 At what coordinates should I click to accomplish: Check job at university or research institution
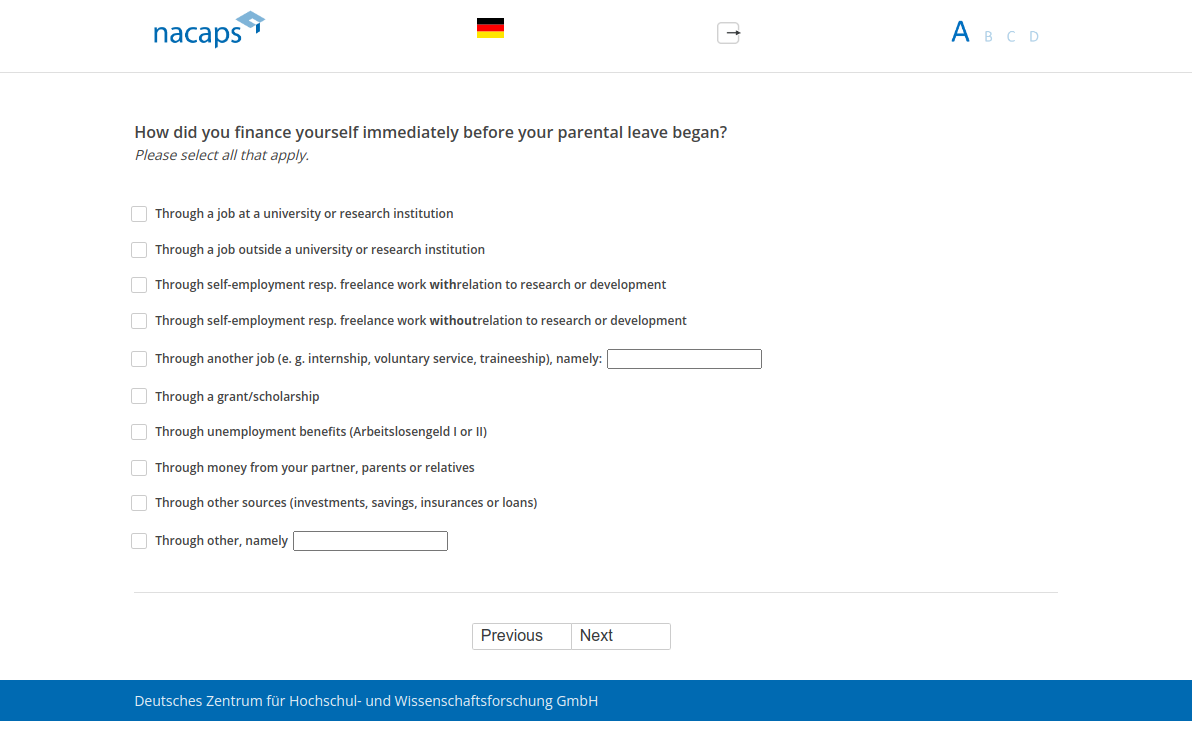[x=139, y=214]
